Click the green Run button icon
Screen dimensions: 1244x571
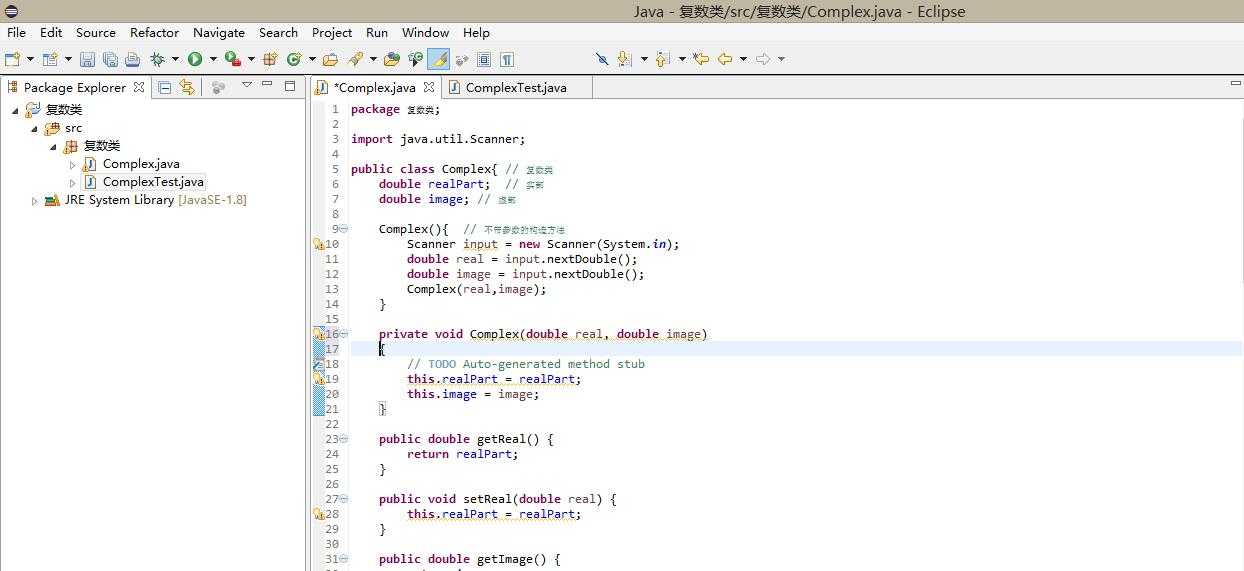[x=195, y=59]
